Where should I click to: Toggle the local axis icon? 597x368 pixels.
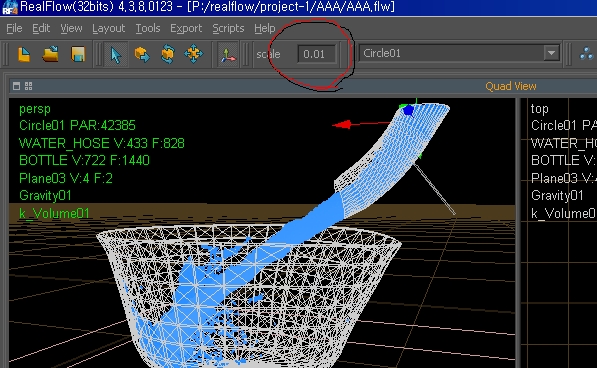pos(228,55)
